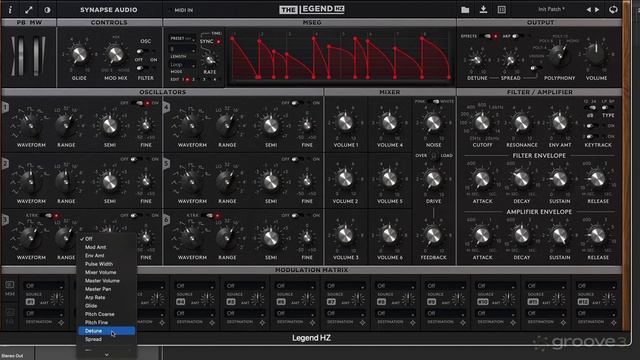640x360 pixels.
Task: Choose Master Pan from the popup menu
Action: 107,289
